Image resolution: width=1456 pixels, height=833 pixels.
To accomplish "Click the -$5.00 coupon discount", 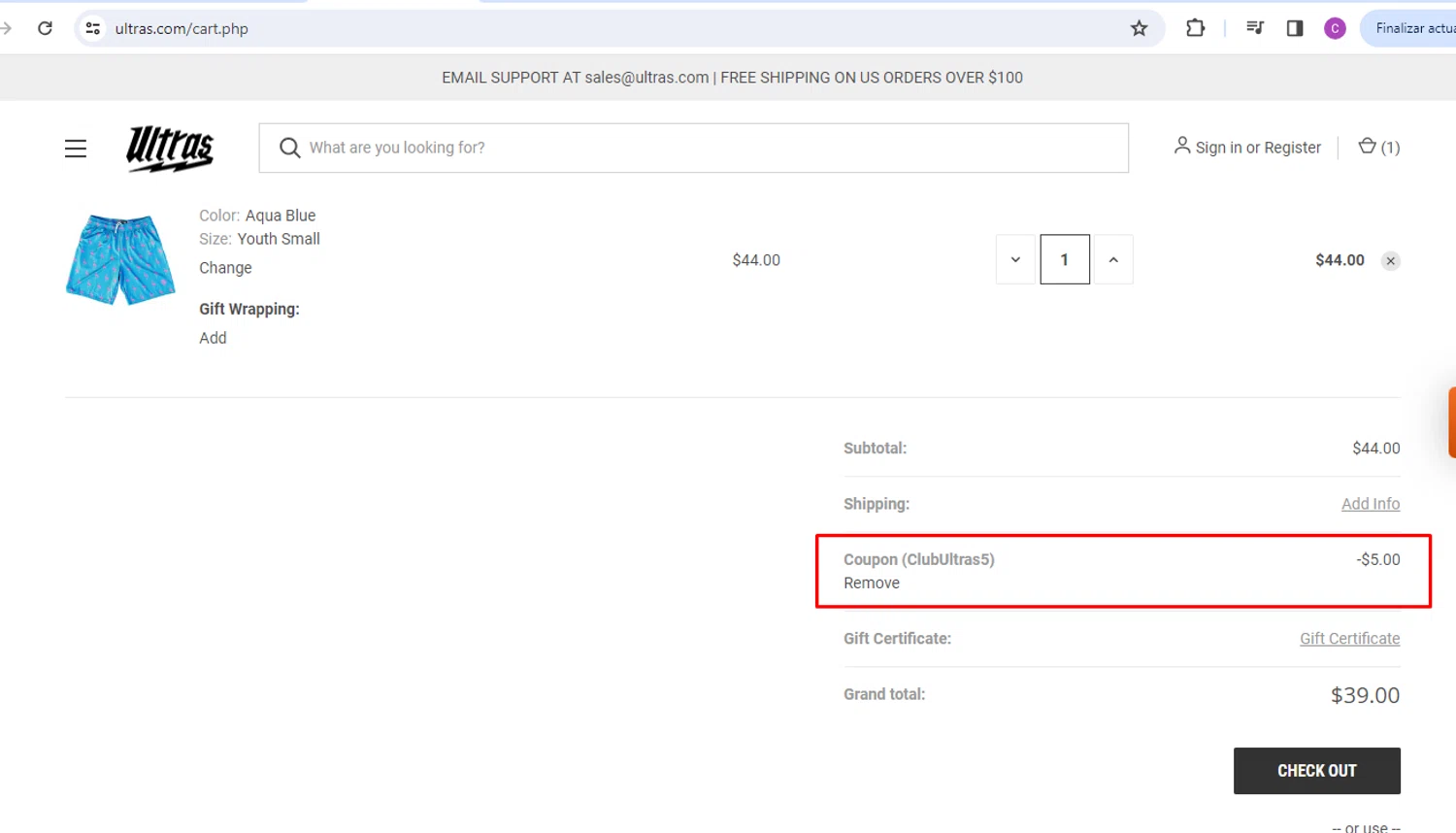I will (1378, 559).
